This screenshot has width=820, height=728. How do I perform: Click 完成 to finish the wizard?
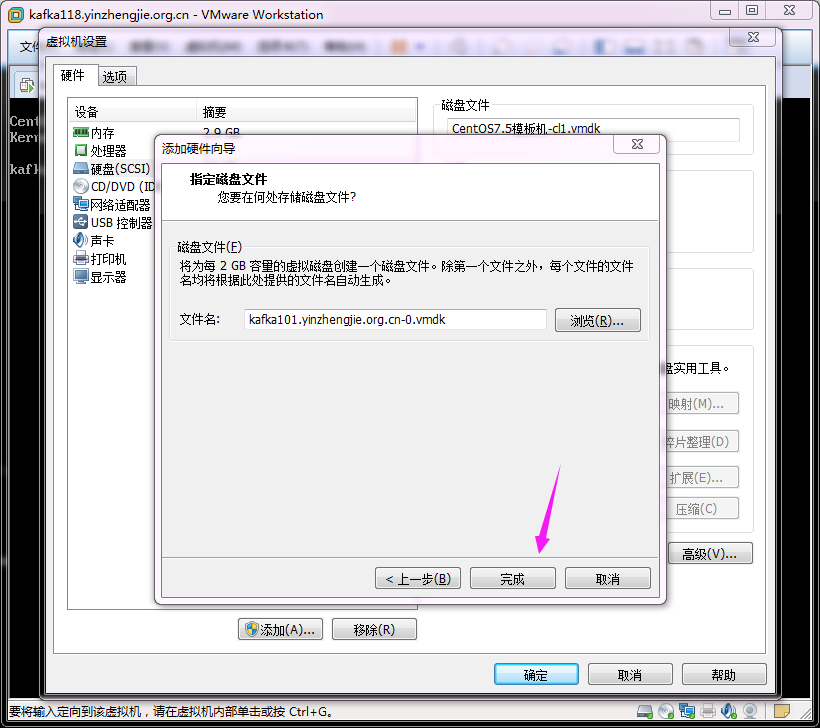[x=512, y=578]
